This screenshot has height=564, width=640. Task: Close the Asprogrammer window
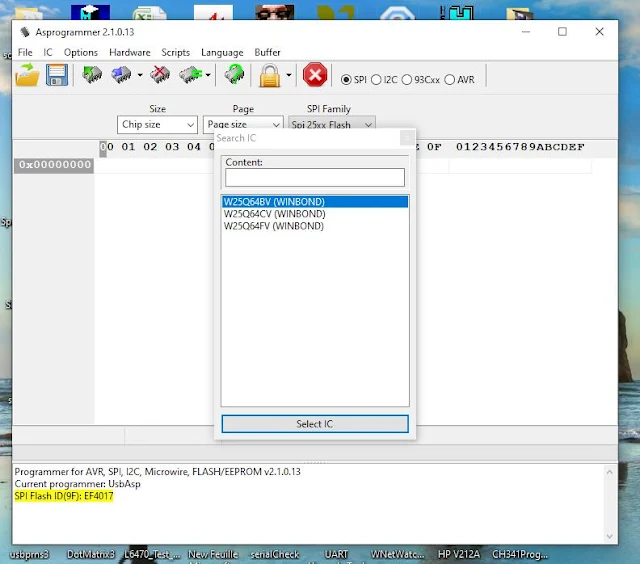pos(599,32)
